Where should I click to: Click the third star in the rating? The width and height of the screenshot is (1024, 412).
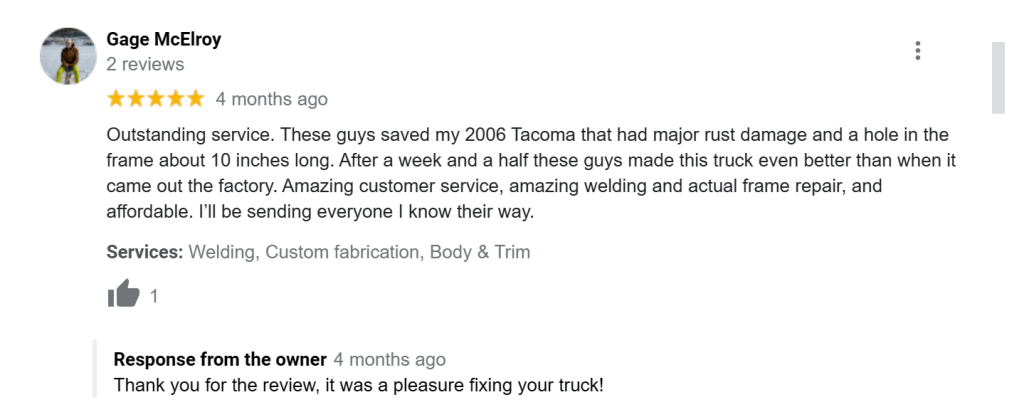pyautogui.click(x=155, y=99)
